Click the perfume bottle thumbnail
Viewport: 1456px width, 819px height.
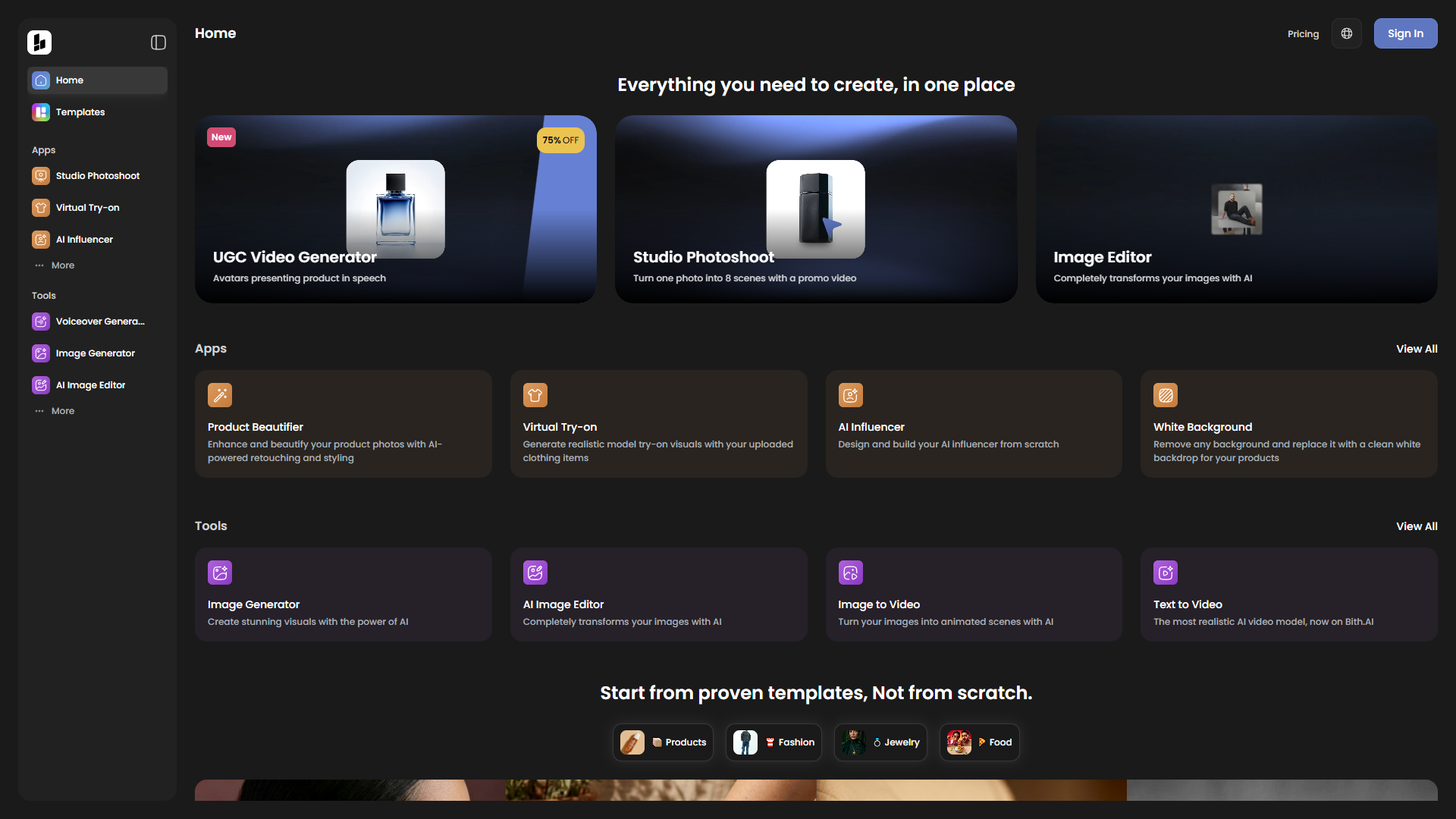[x=396, y=209]
